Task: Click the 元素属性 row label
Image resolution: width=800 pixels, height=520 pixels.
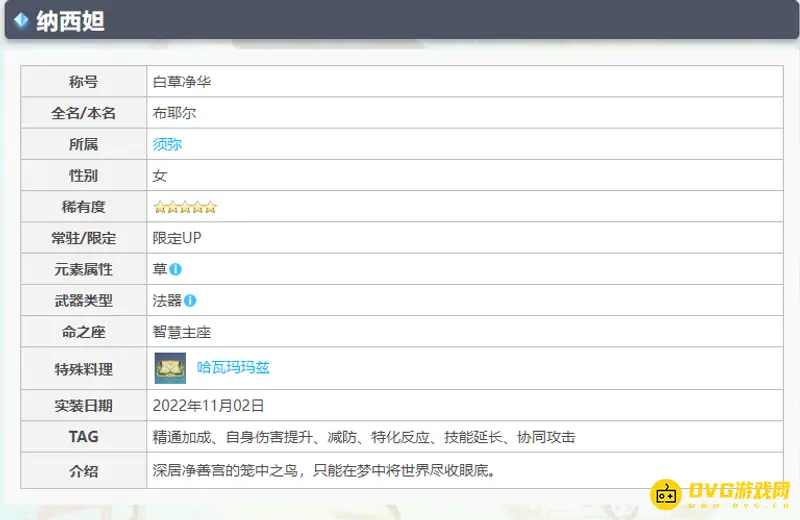Action: tap(84, 269)
